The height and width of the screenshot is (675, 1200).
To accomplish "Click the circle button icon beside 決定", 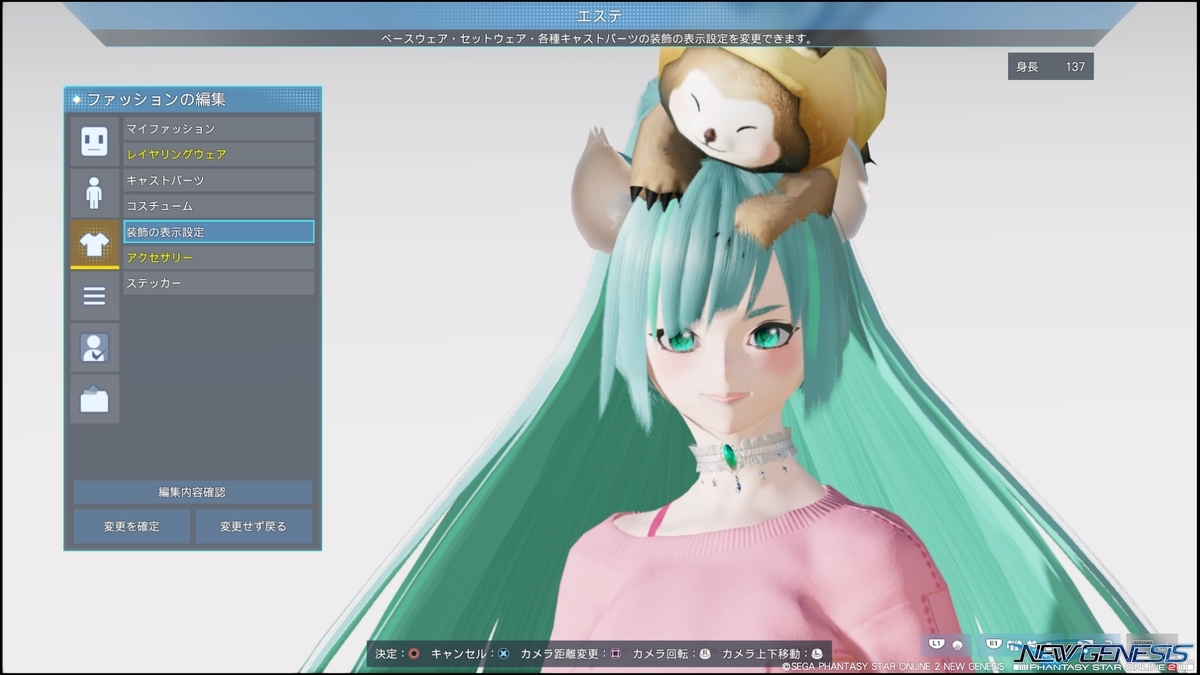I will coord(413,654).
